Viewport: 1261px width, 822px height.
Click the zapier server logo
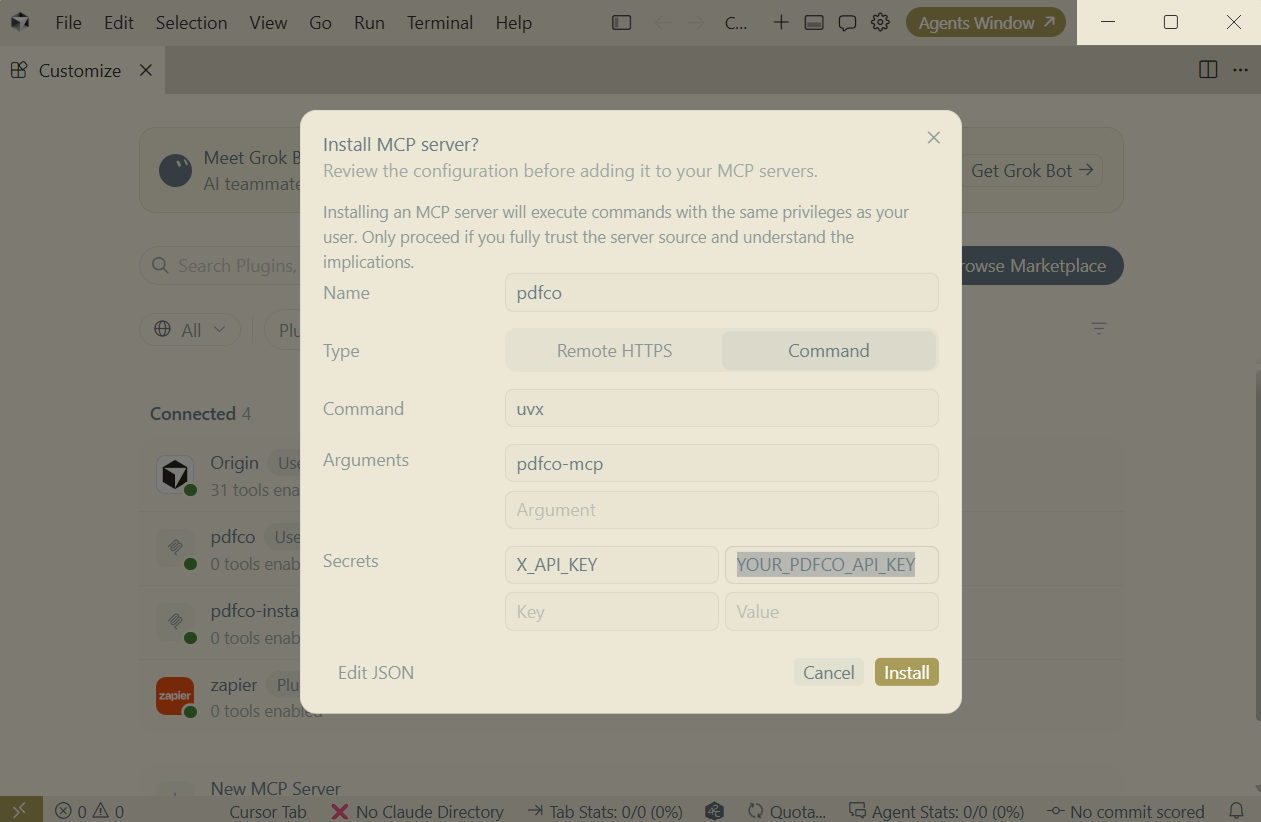click(175, 696)
